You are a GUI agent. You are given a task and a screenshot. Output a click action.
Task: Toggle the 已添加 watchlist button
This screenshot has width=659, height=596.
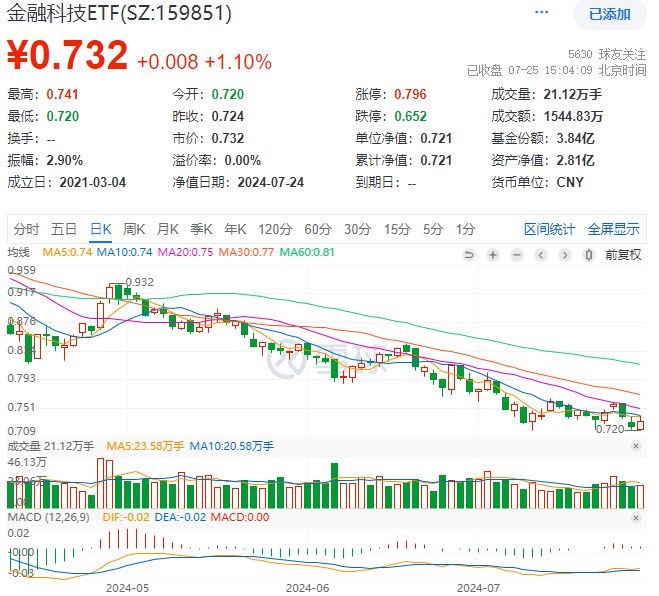pyautogui.click(x=609, y=15)
